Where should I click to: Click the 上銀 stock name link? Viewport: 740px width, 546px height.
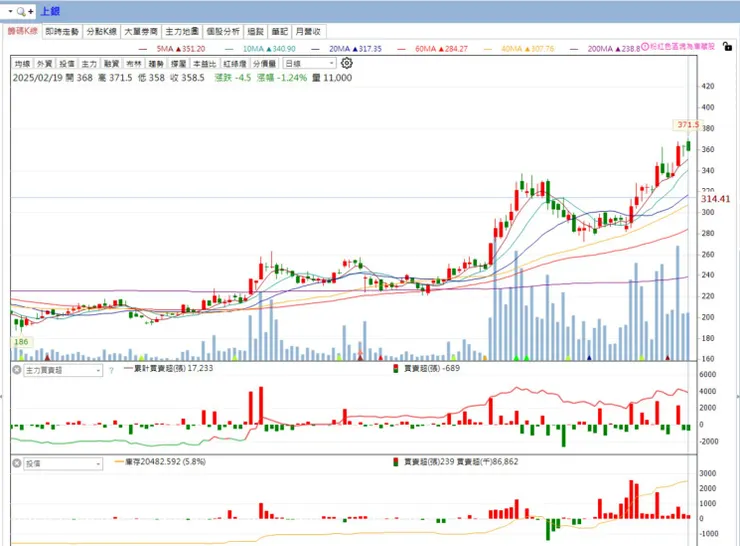50,11
